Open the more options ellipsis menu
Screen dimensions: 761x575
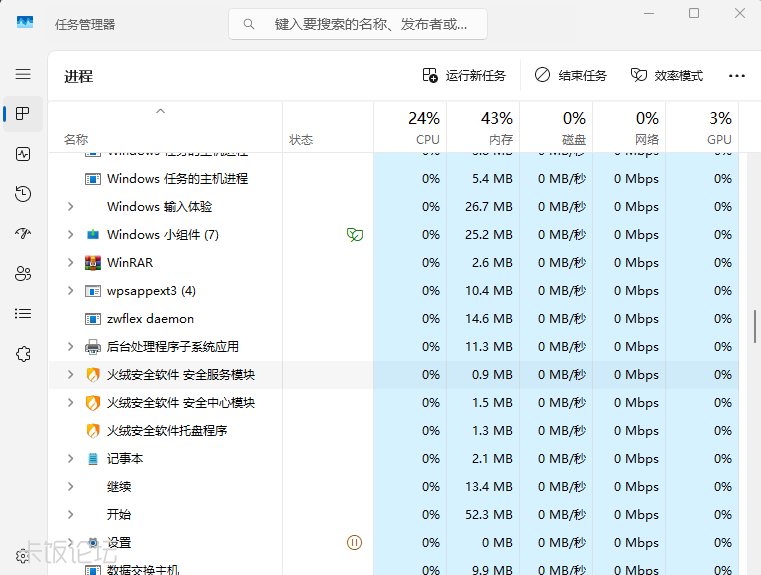[737, 76]
